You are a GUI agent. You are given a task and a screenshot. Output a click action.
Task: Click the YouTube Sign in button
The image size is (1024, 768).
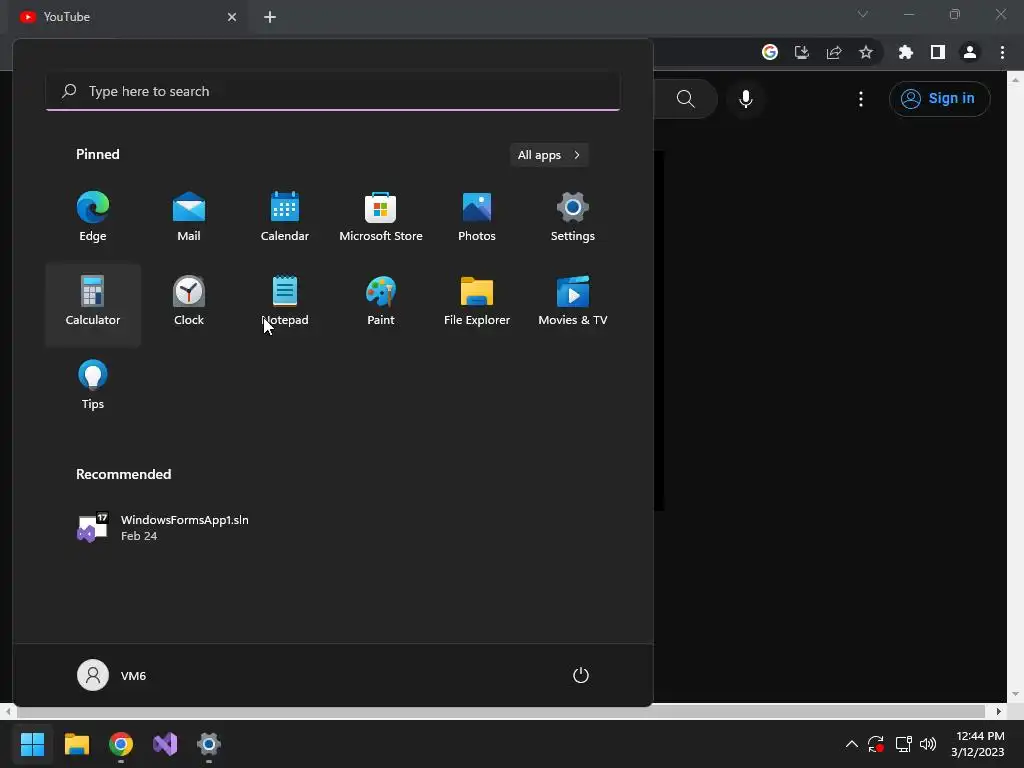[939, 99]
